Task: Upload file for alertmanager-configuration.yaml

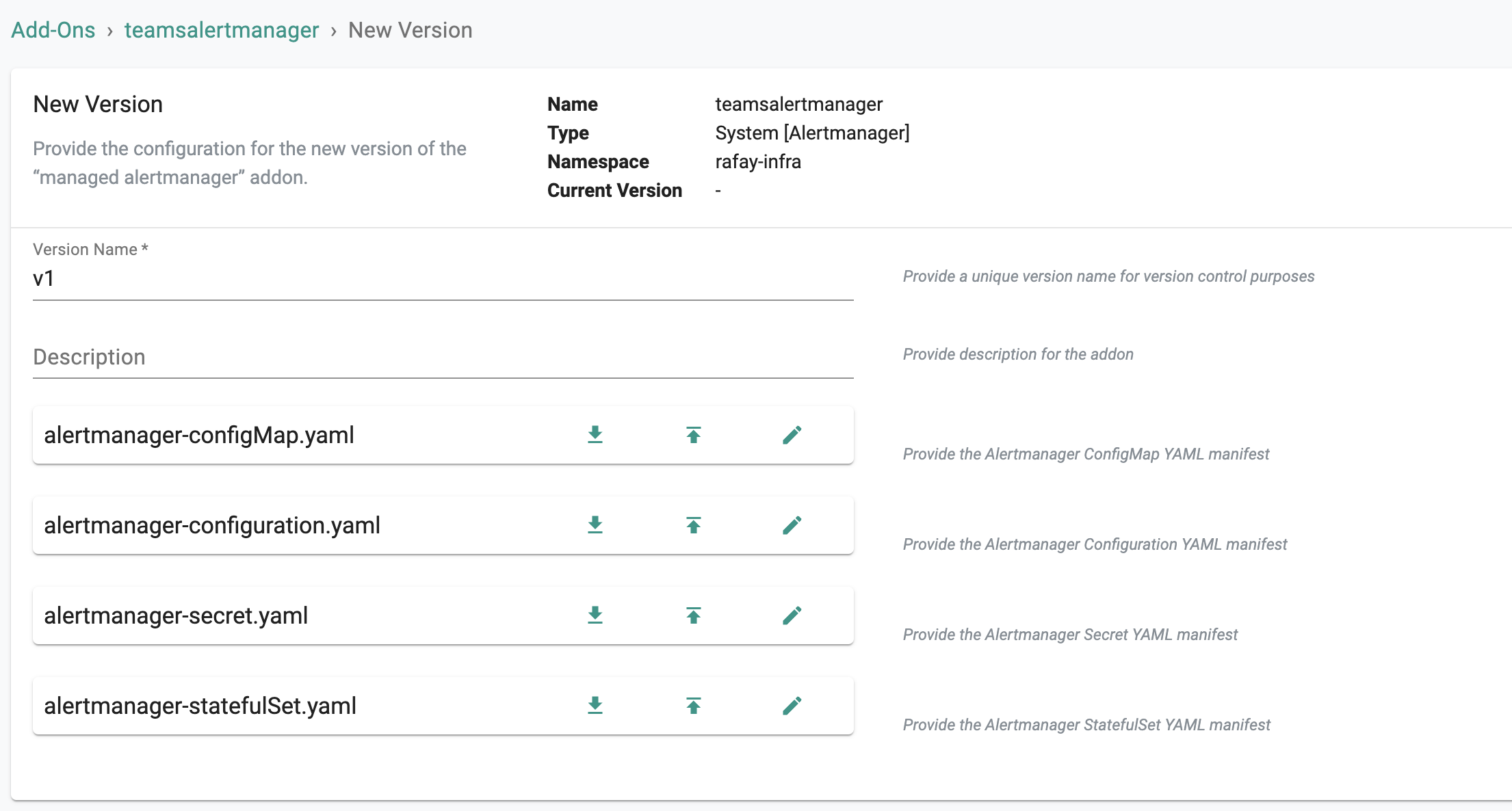Action: (694, 525)
